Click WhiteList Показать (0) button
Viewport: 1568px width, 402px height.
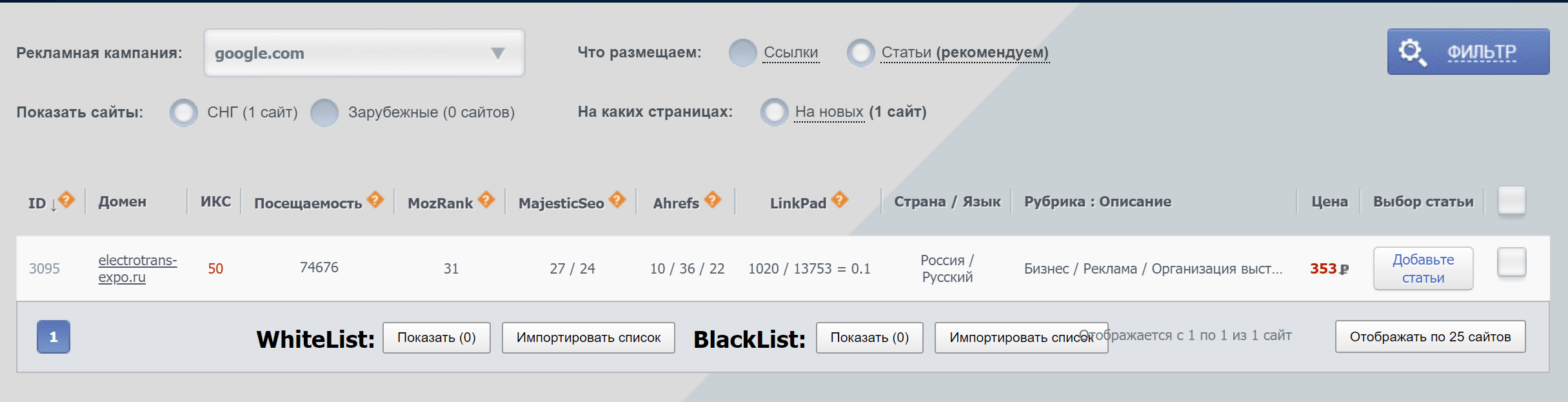pos(436,337)
